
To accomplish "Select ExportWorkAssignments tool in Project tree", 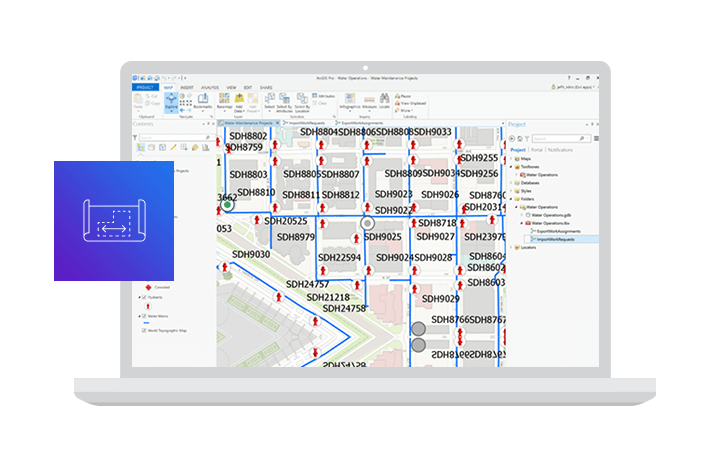I will 558,231.
